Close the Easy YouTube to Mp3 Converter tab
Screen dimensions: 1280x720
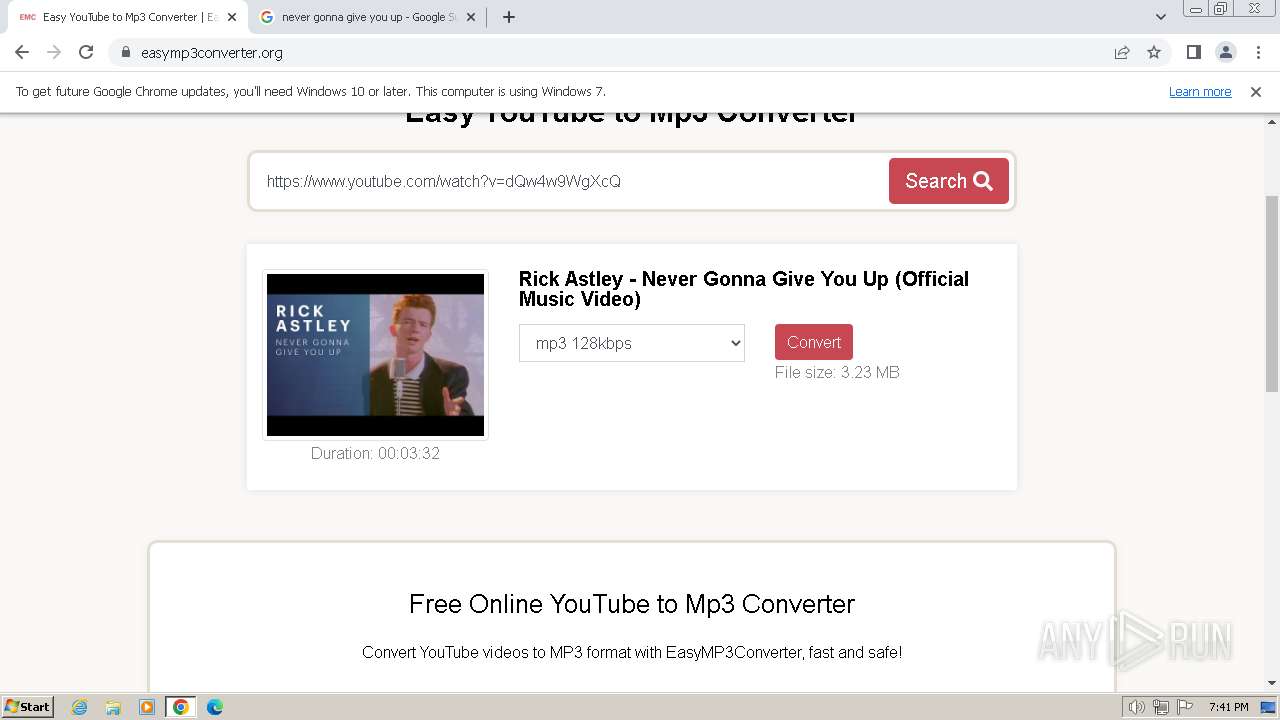click(x=232, y=17)
